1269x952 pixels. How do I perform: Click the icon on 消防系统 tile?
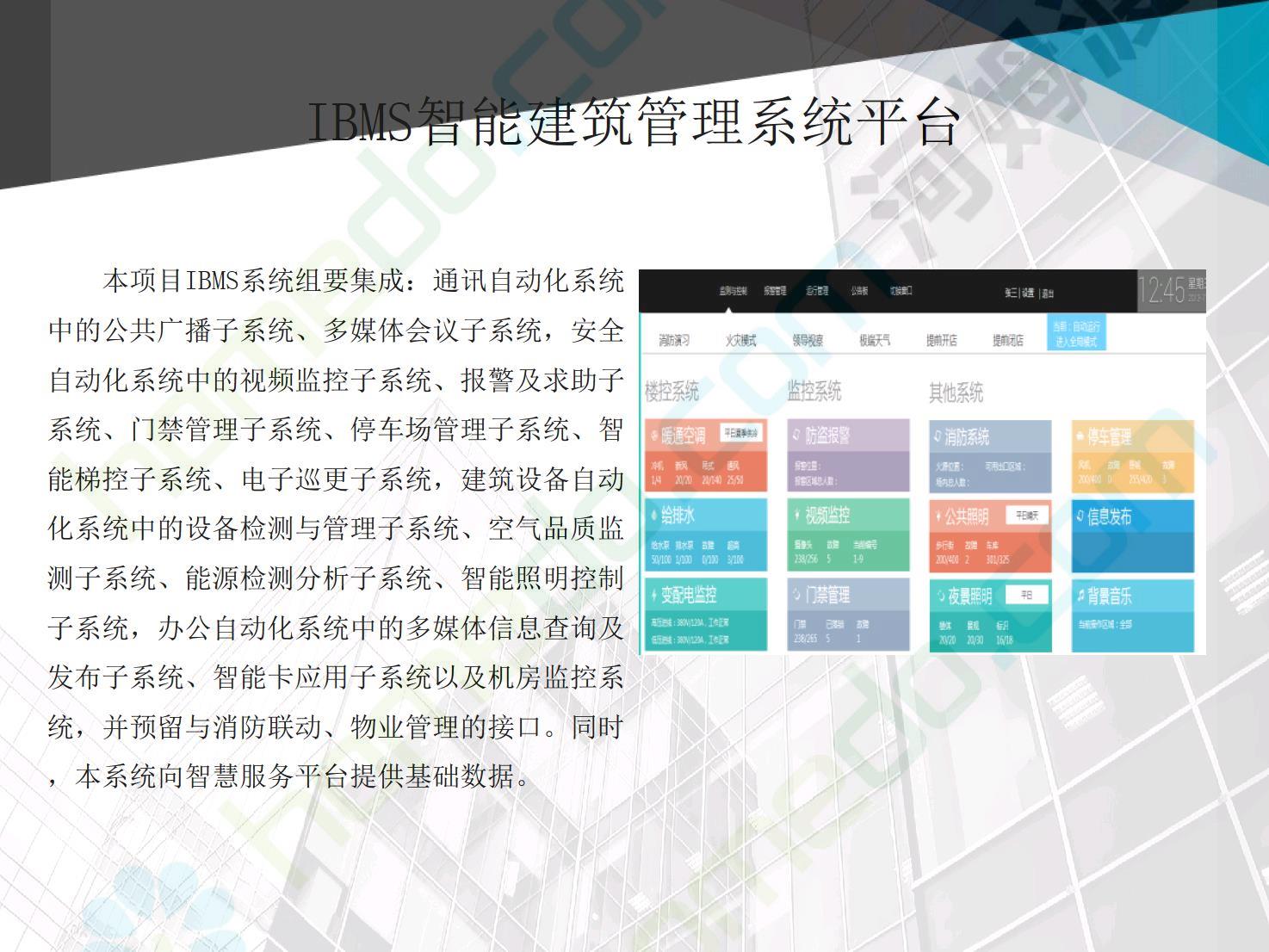[x=938, y=437]
